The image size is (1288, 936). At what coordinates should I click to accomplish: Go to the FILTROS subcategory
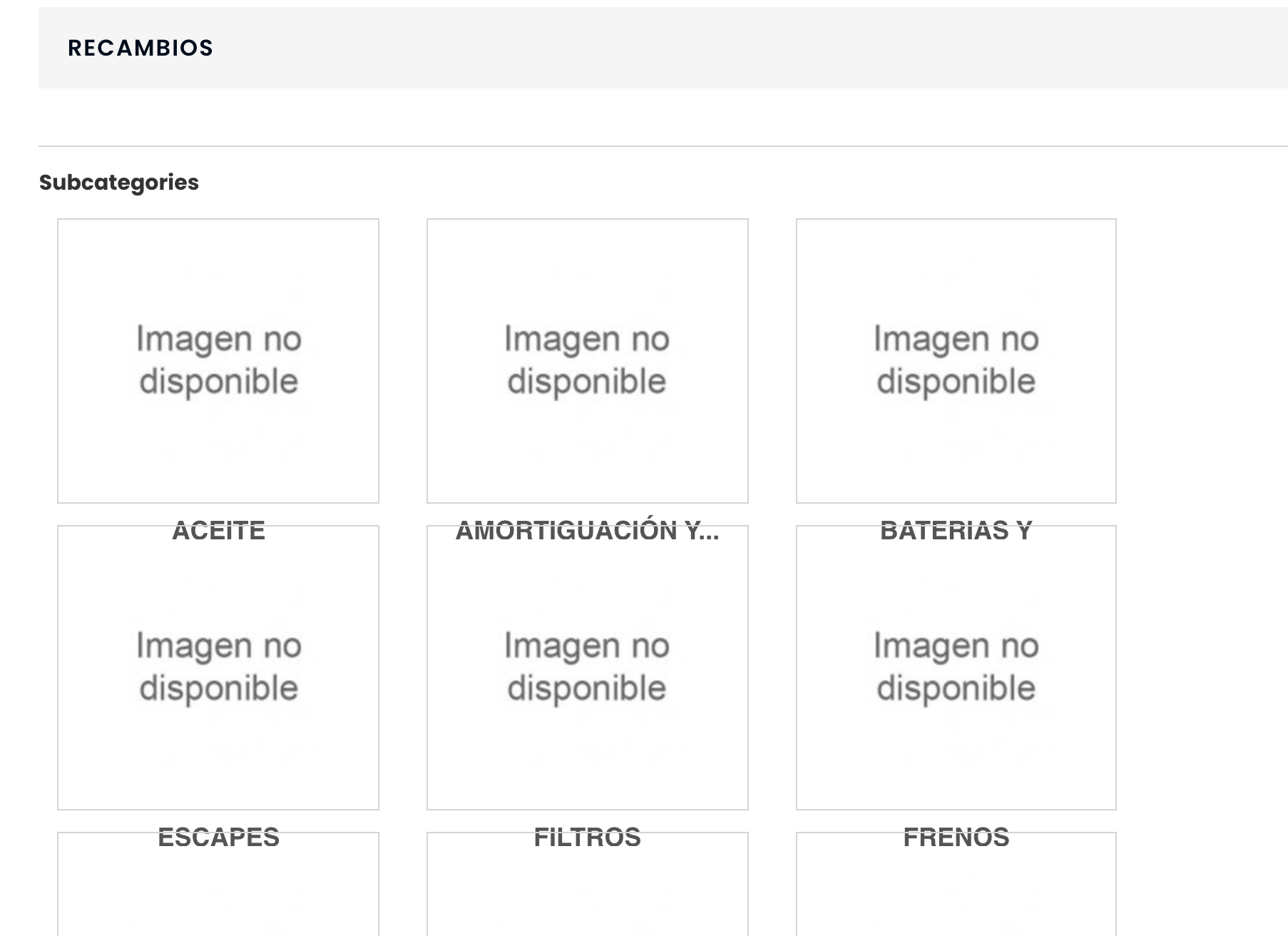tap(587, 838)
